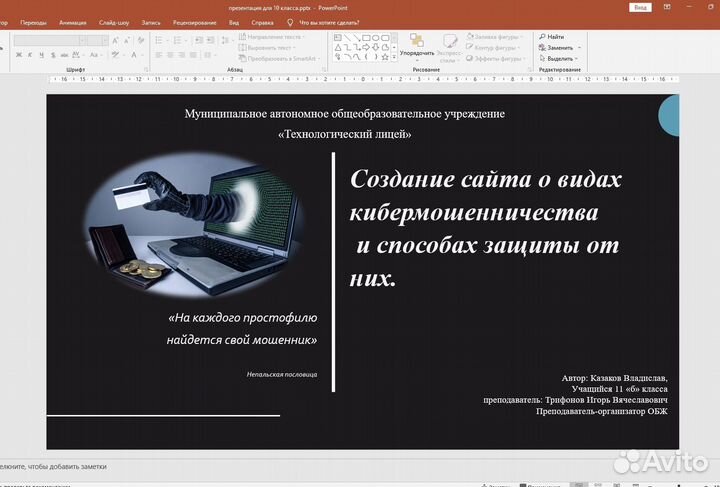Select the elbow arrow connector shape
The width and height of the screenshot is (720, 487).
click(357, 47)
